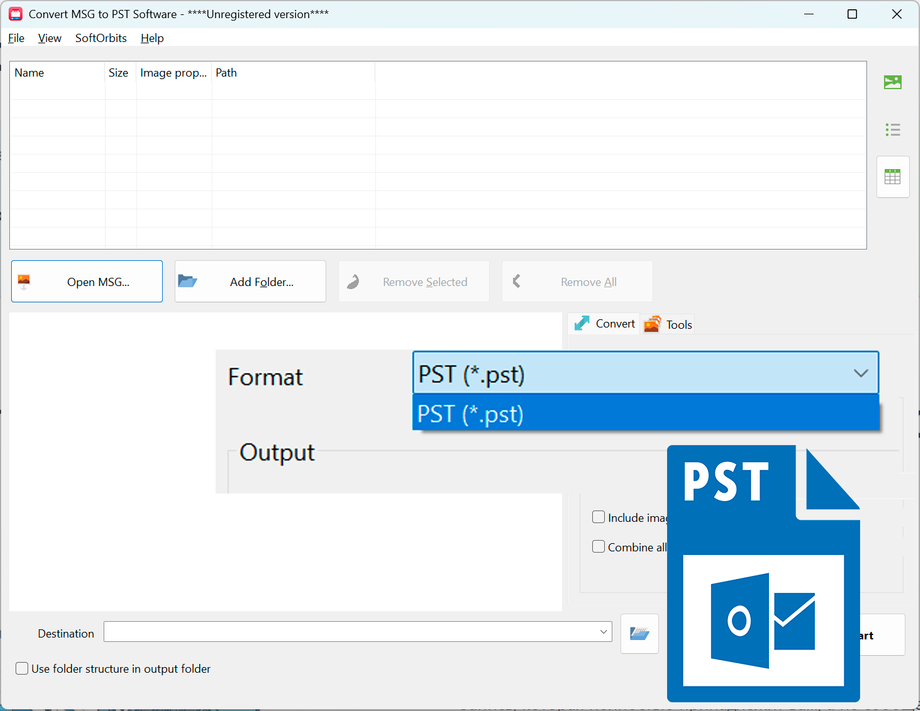Image resolution: width=920 pixels, height=711 pixels.
Task: Open the File menu
Action: [16, 38]
